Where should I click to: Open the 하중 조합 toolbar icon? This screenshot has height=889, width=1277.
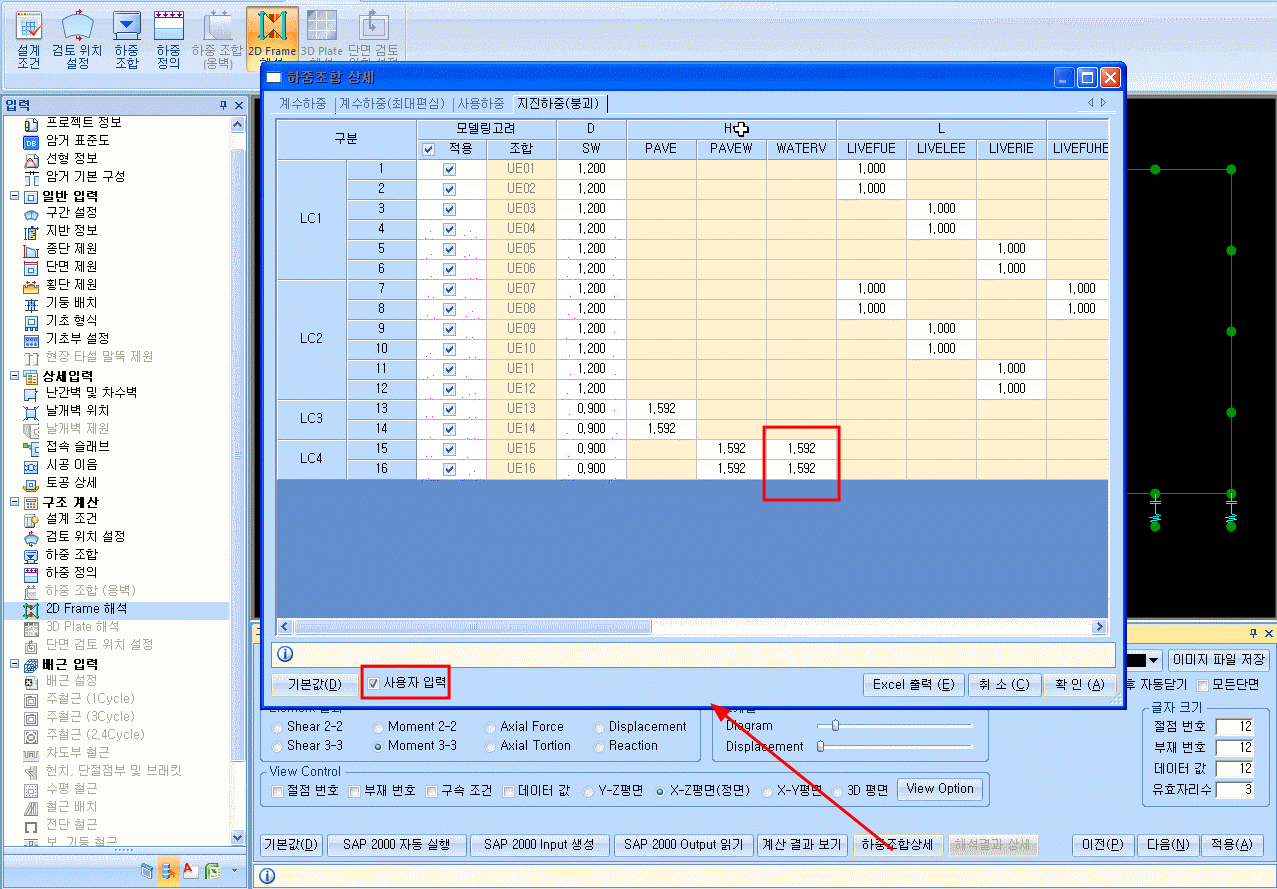coord(127,38)
